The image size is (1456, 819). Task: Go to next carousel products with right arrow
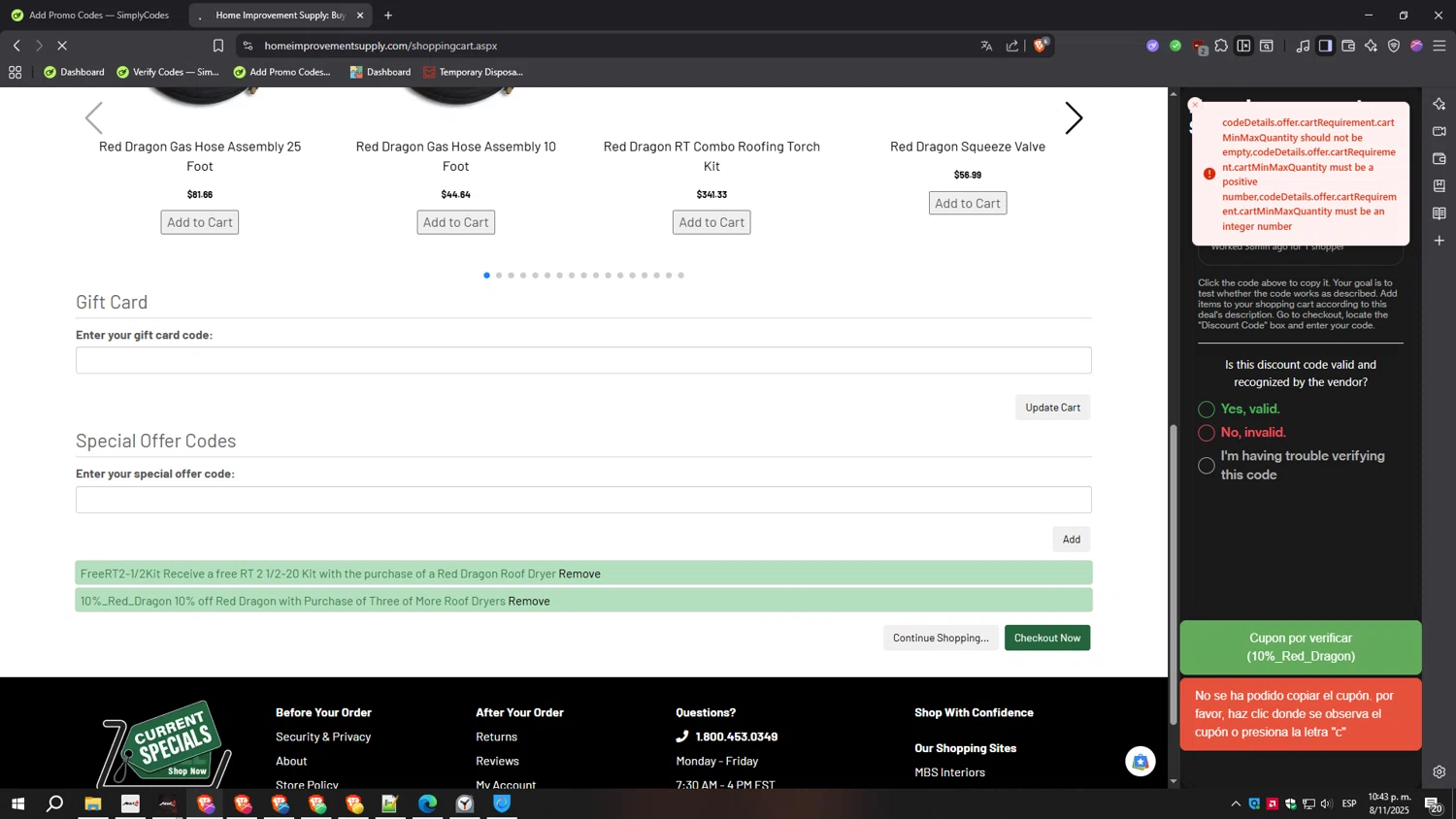coord(1074,118)
